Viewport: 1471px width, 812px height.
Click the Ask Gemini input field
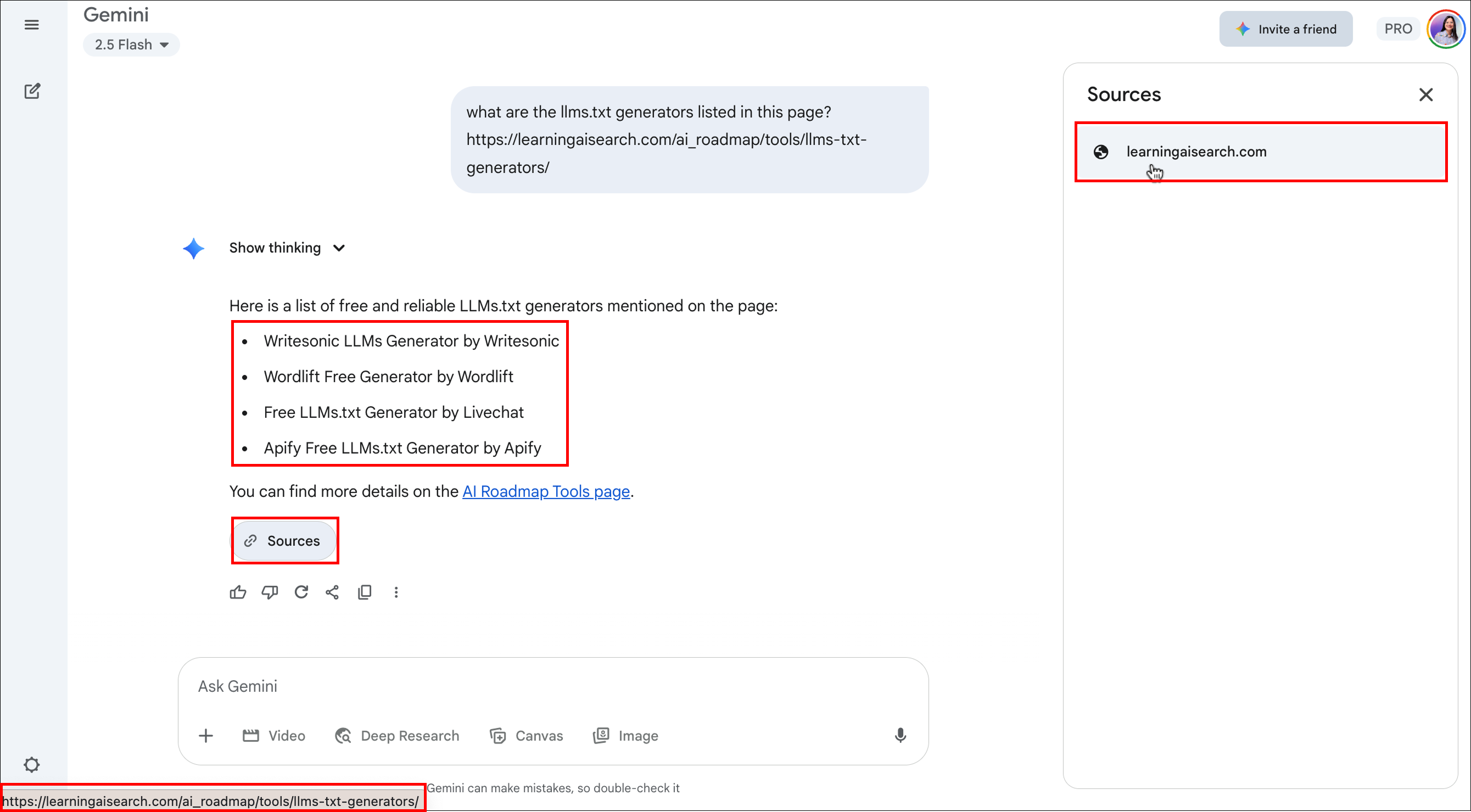[553, 686]
